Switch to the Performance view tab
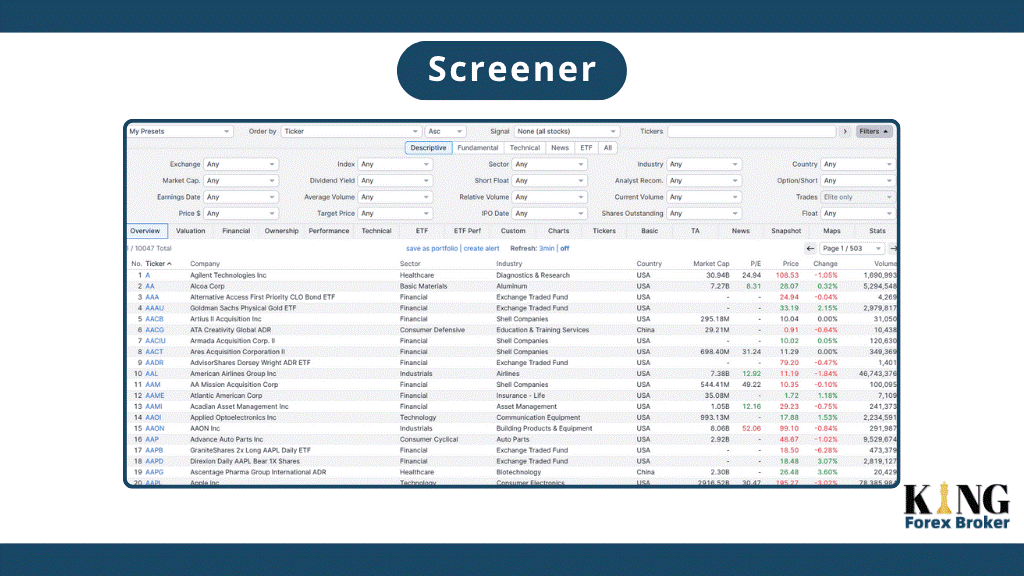The image size is (1024, 576). (x=328, y=231)
